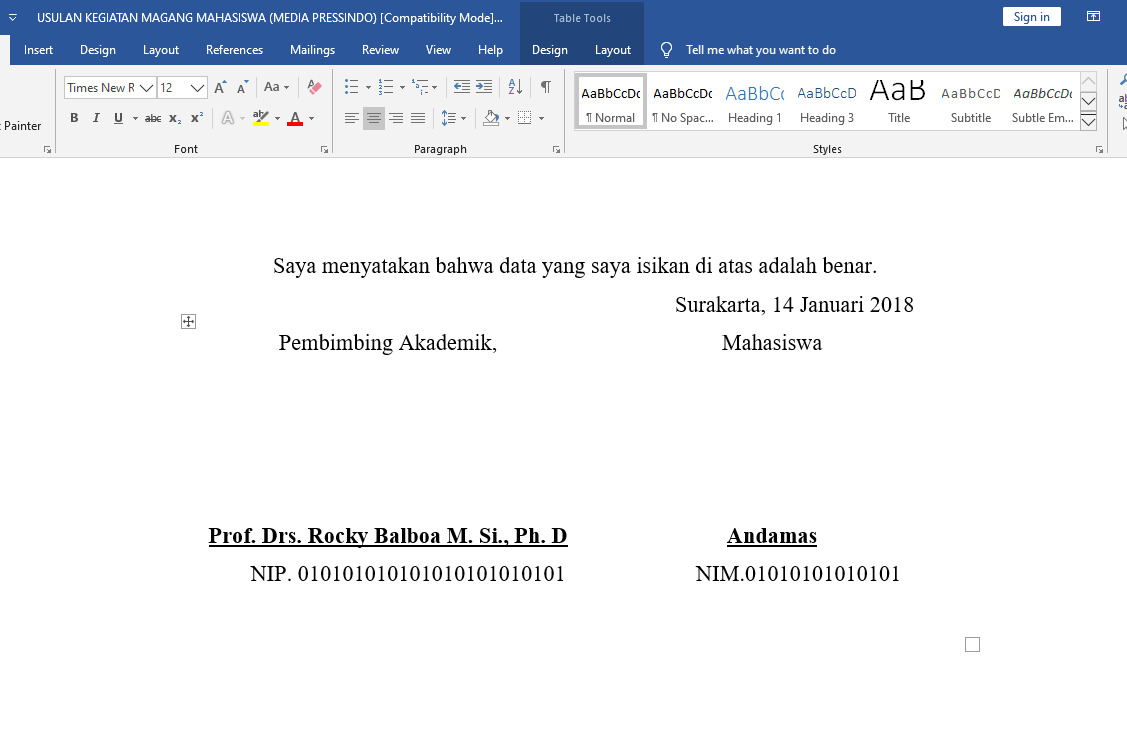Toggle Italic formatting
1127x740 pixels.
coord(96,119)
